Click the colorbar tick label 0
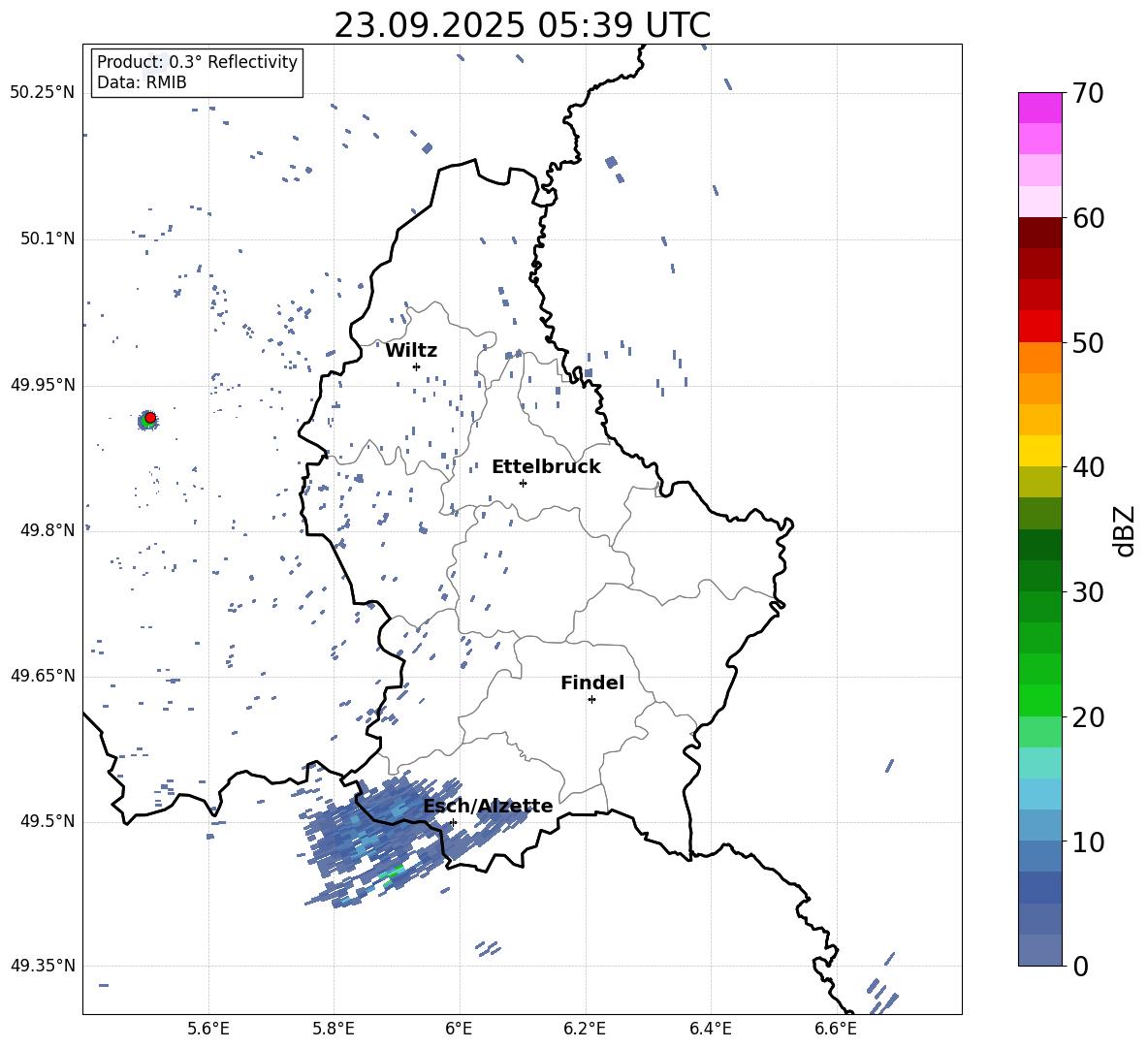Screen dimensions: 1148x1048 click(1080, 966)
